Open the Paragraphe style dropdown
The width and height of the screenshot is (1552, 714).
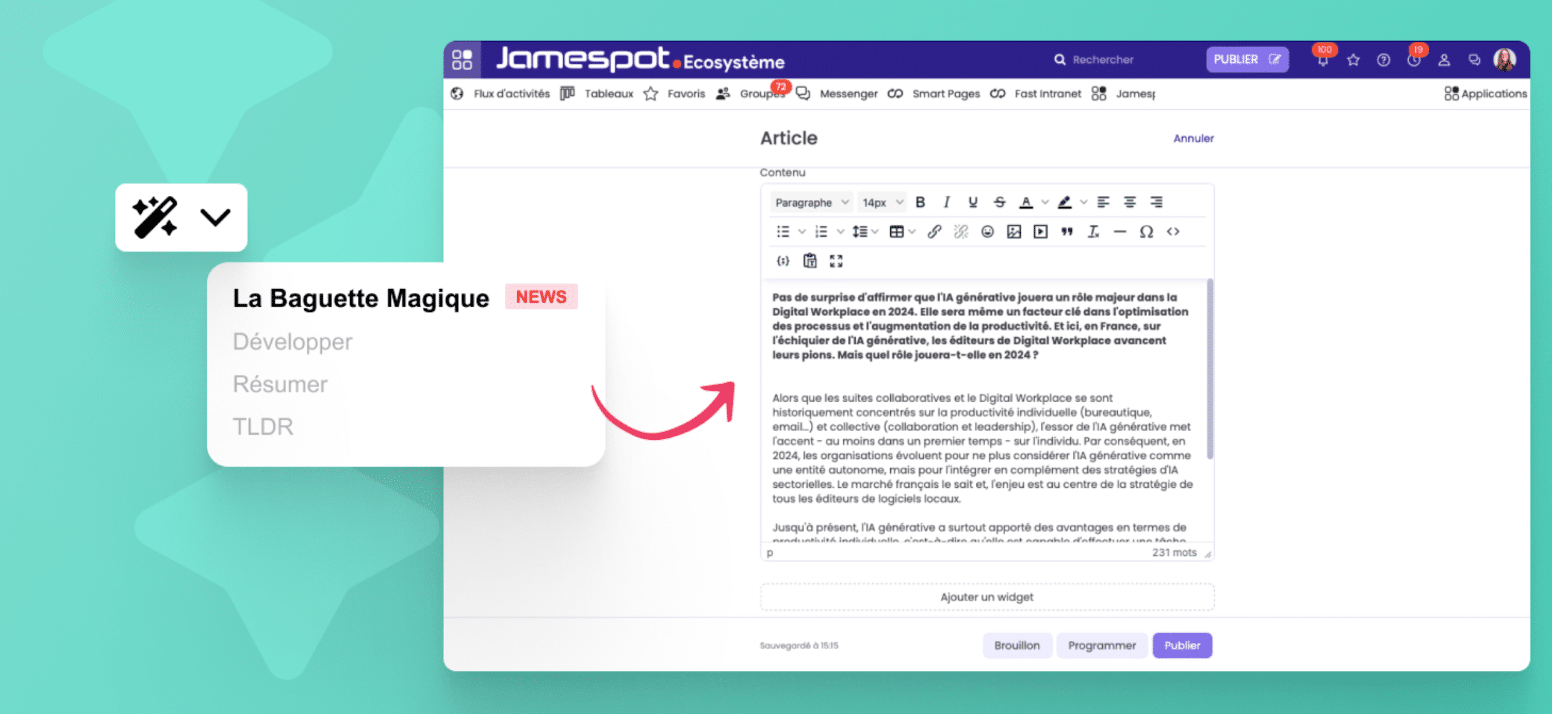click(812, 202)
